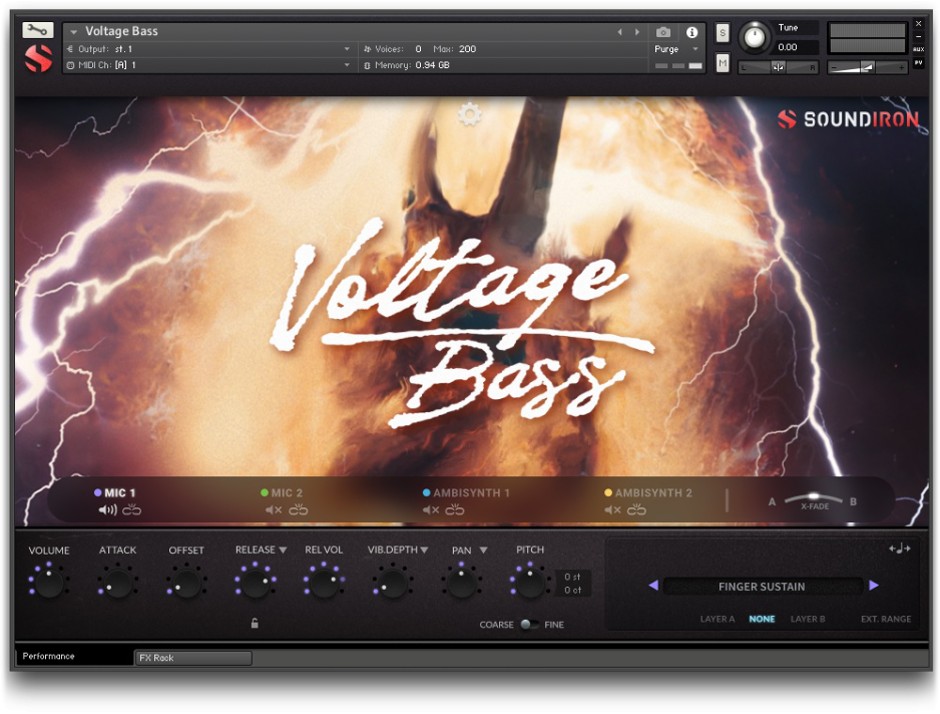Image resolution: width=940 pixels, height=714 pixels.
Task: Open the wrench instrument edit mode
Action: pyautogui.click(x=38, y=29)
